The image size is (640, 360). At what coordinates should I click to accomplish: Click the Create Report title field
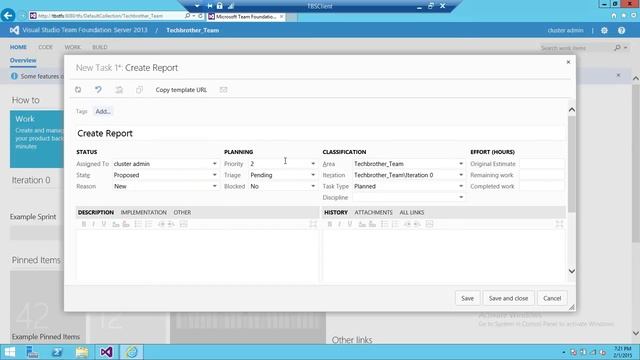pyautogui.click(x=320, y=133)
